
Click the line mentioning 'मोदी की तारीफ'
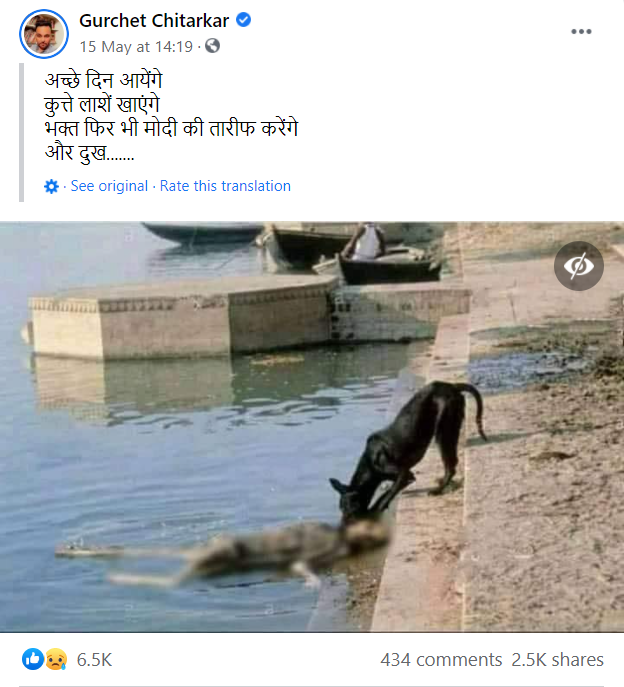click(x=172, y=129)
